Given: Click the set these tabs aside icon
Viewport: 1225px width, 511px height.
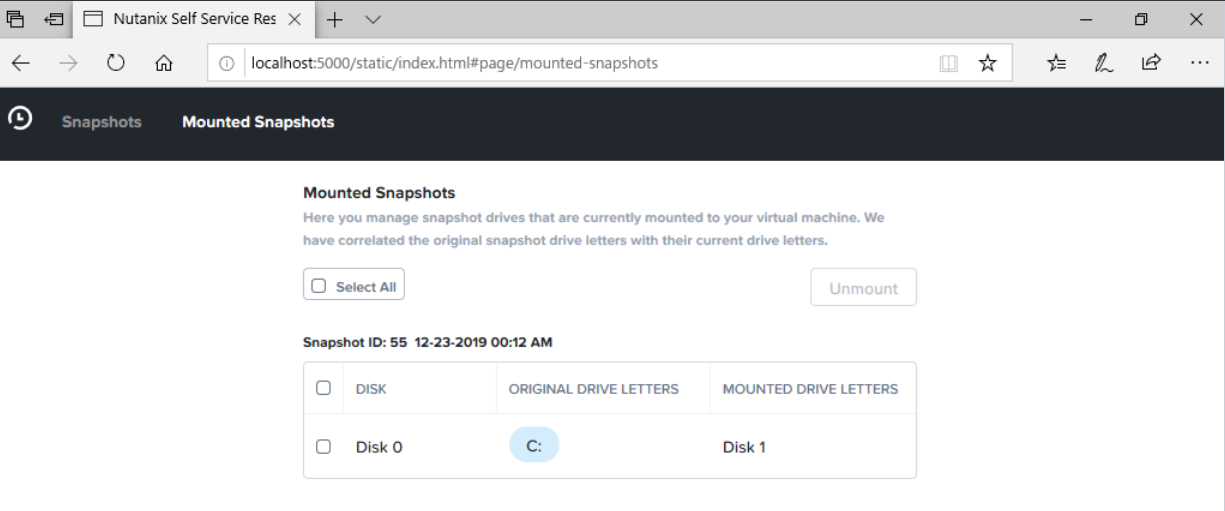Looking at the screenshot, I should [x=54, y=19].
